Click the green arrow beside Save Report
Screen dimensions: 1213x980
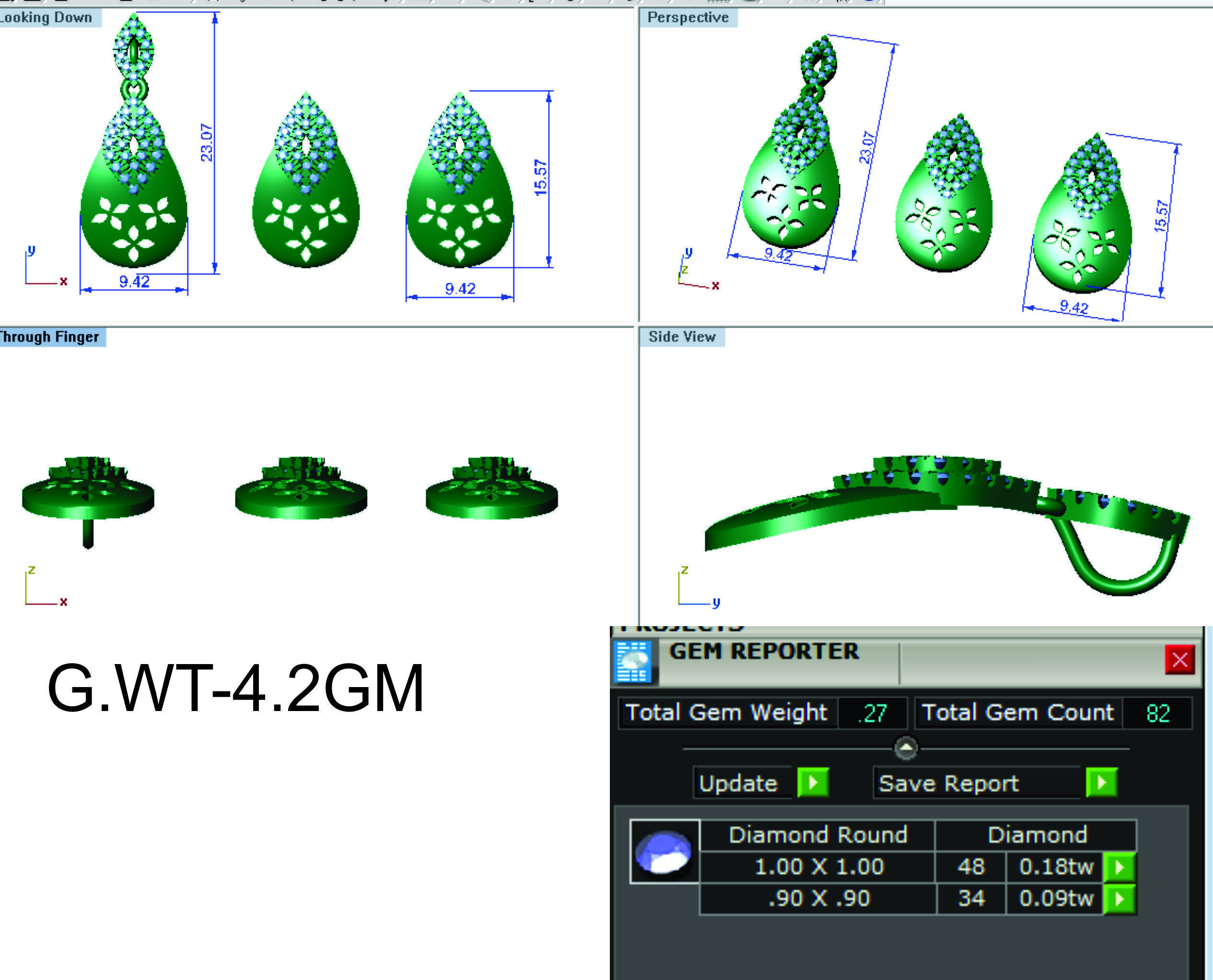[x=1101, y=782]
